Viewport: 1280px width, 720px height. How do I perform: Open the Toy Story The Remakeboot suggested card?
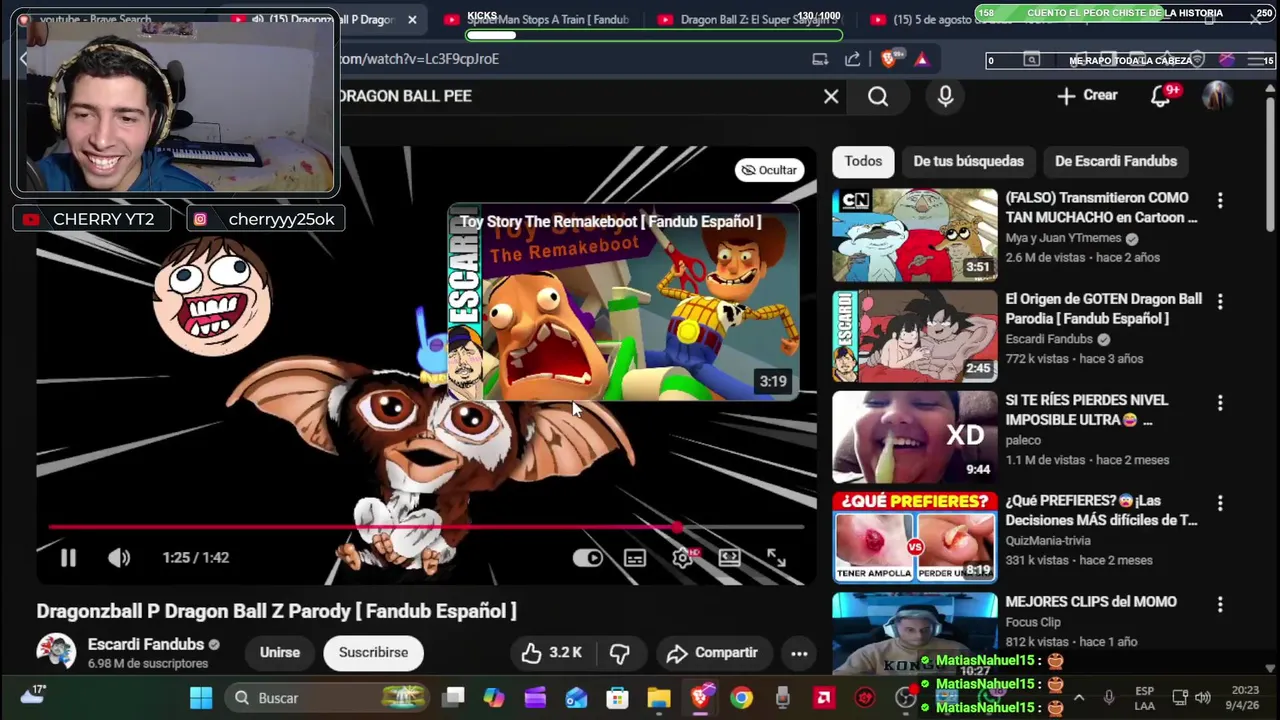pos(623,303)
